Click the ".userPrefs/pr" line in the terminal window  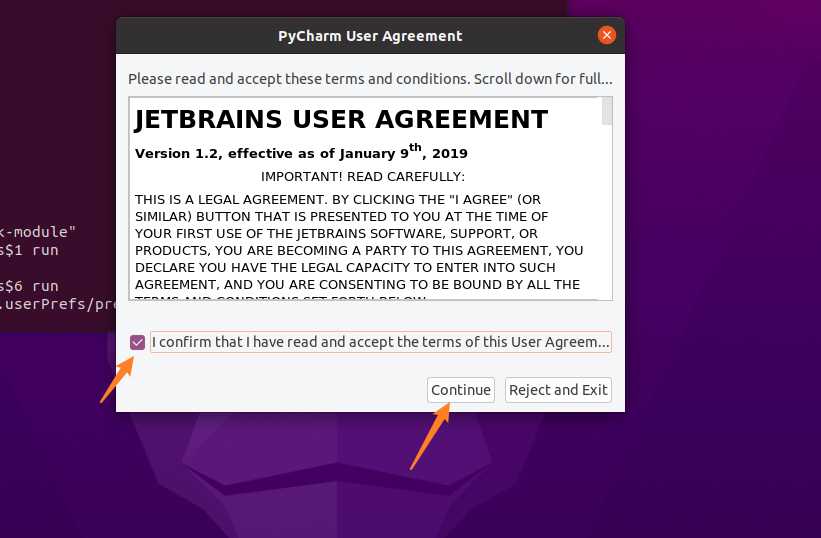(x=58, y=304)
